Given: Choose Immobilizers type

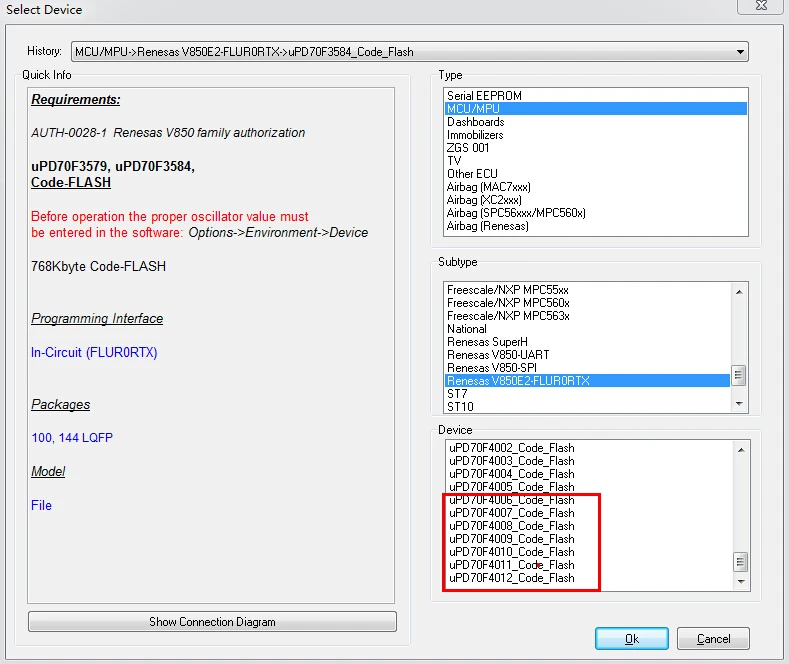Looking at the screenshot, I should point(595,135).
